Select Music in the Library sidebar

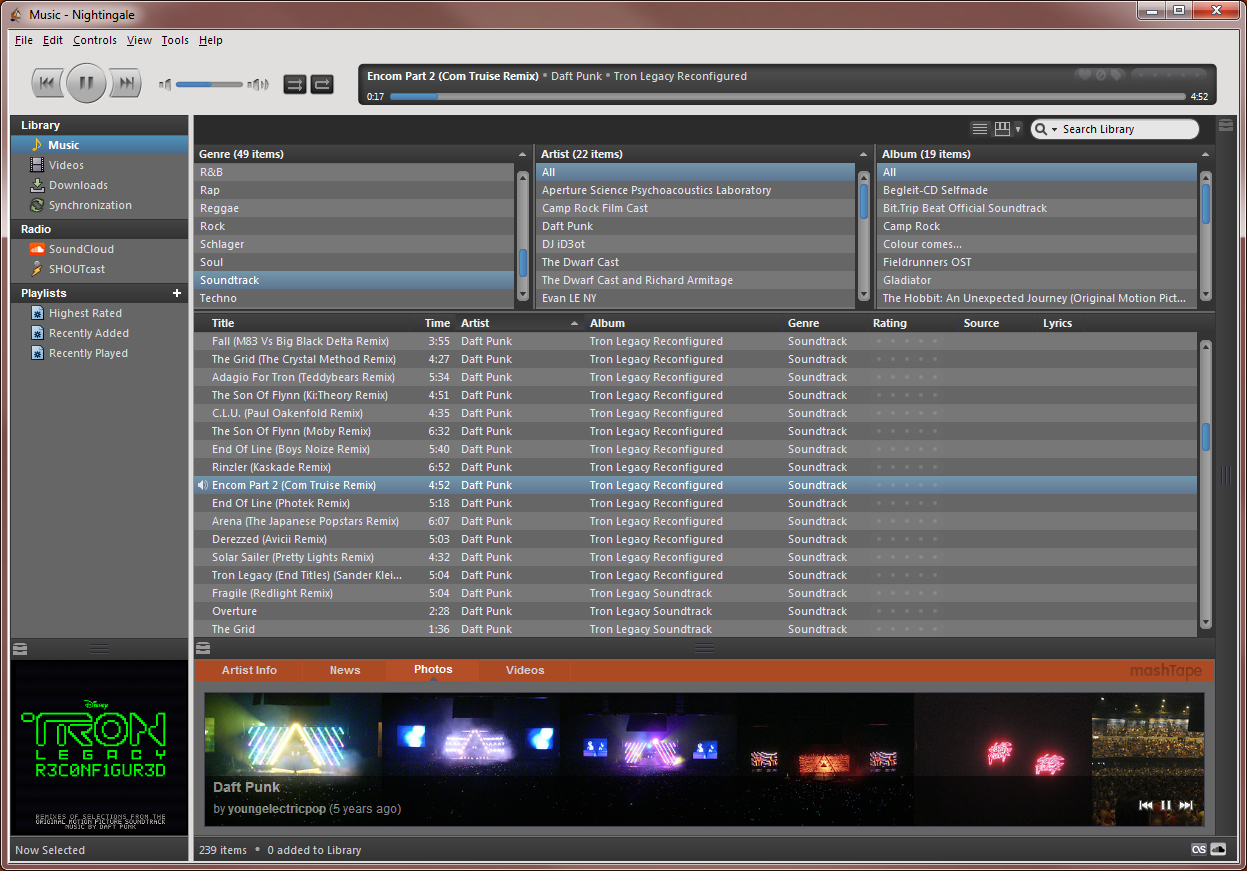pos(100,145)
